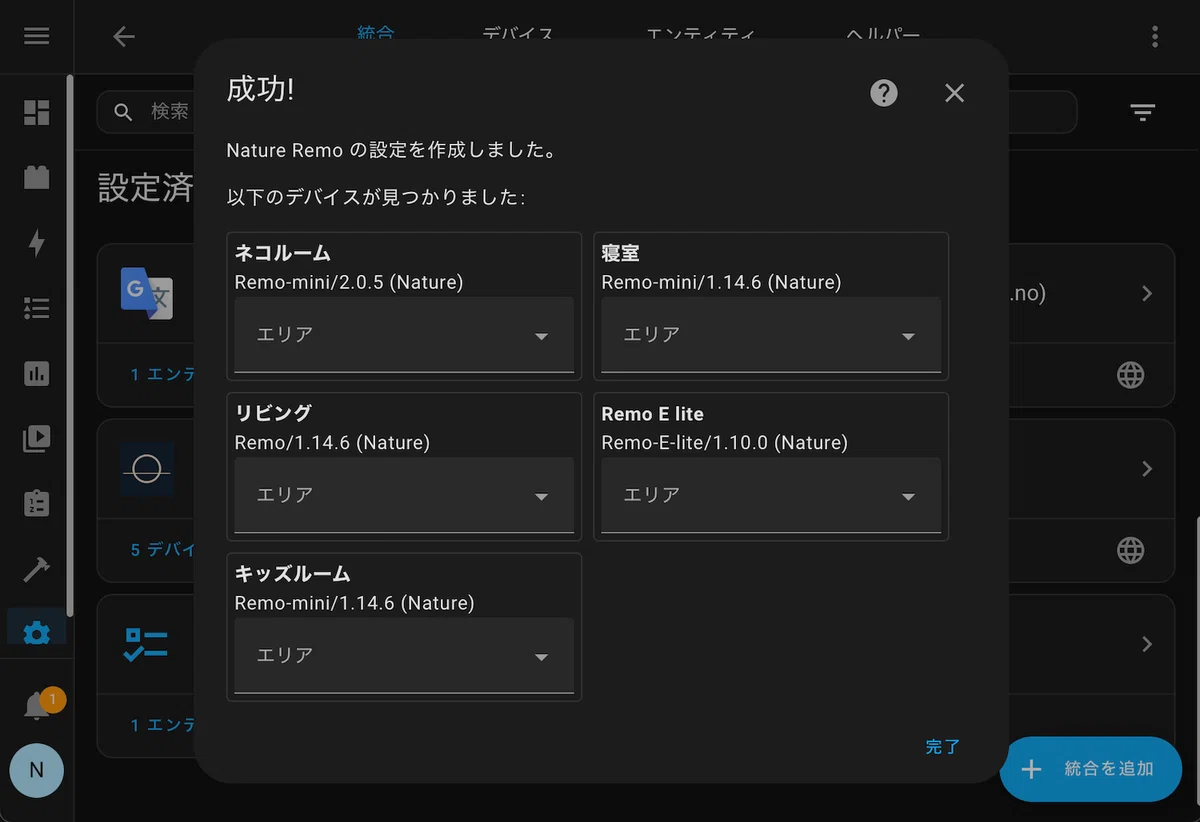Click the sidebar vertical scrollbar
The height and width of the screenshot is (822, 1200).
(69, 345)
